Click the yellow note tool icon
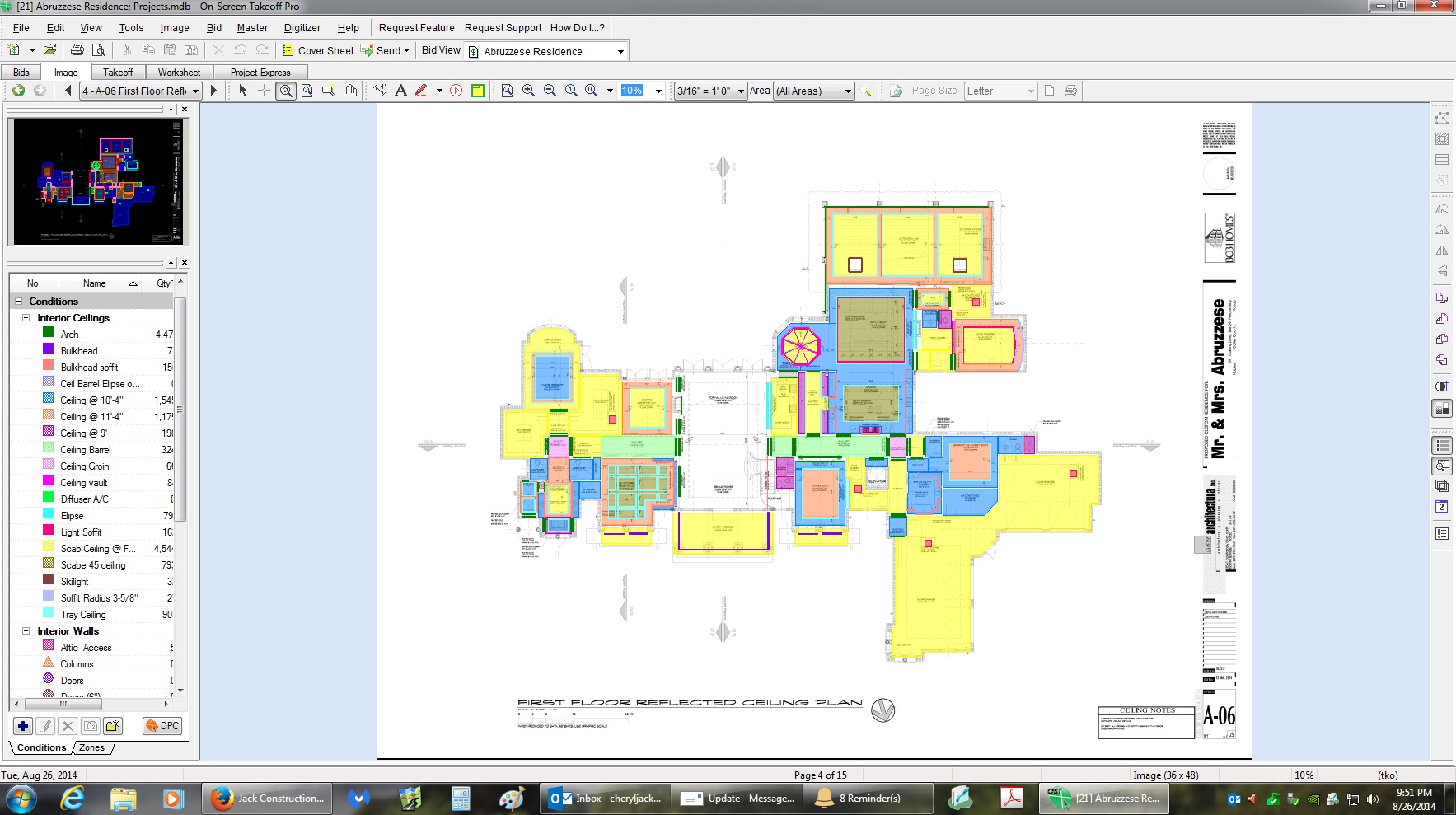 click(477, 91)
